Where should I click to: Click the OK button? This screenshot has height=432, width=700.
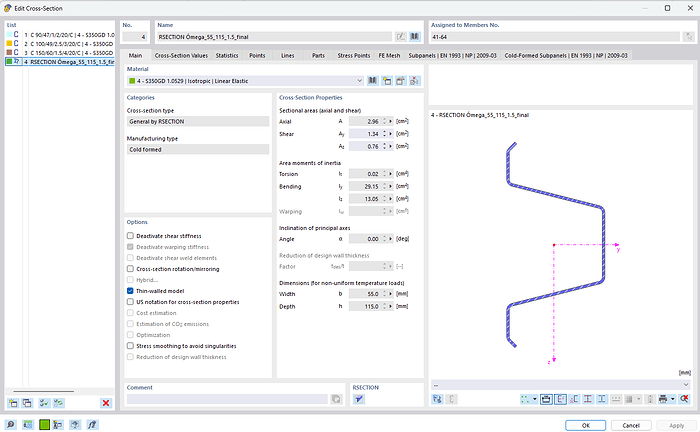click(x=586, y=424)
